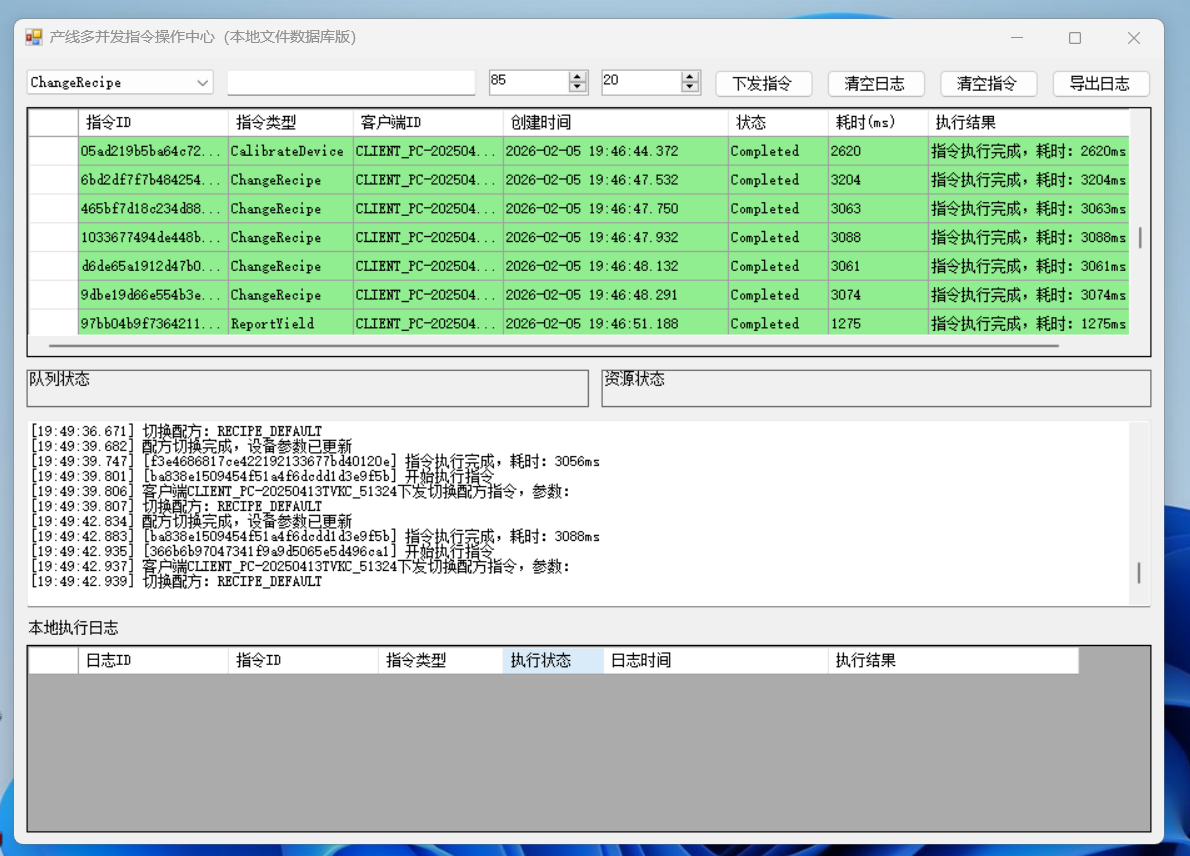This screenshot has width=1190, height=856.
Task: Click the 执行结果 header in top grid
Action: [x=1028, y=122]
